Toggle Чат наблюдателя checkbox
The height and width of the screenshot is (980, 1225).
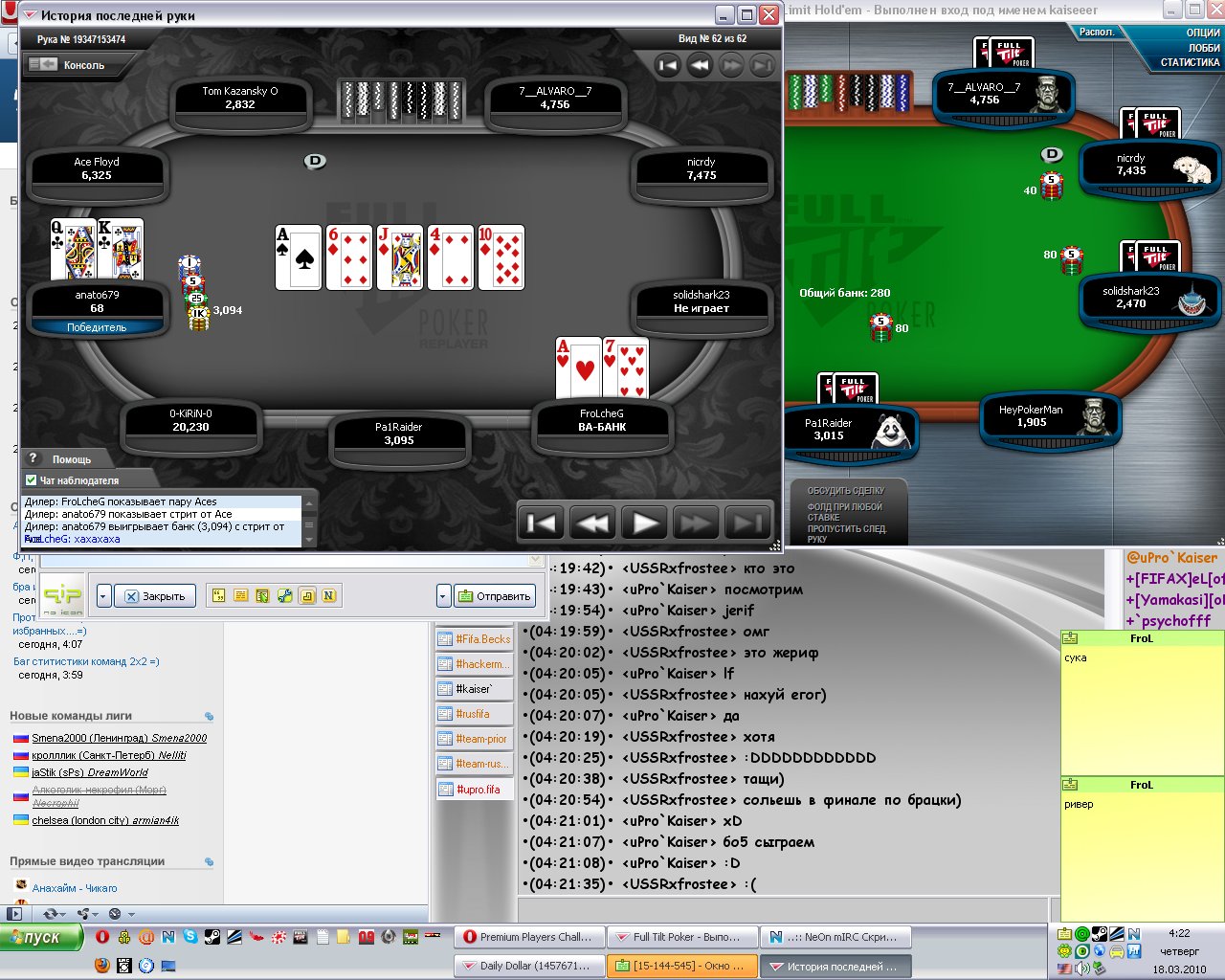(32, 480)
